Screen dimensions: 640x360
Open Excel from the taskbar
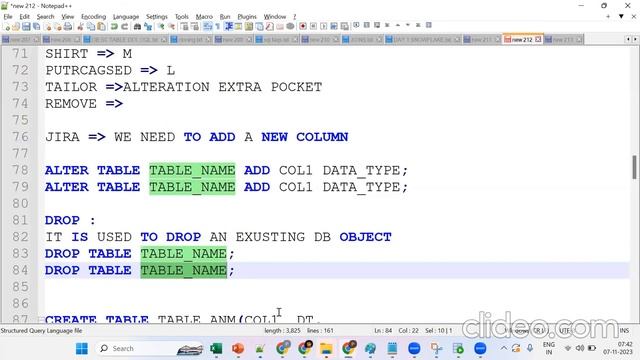pyautogui.click(x=216, y=349)
